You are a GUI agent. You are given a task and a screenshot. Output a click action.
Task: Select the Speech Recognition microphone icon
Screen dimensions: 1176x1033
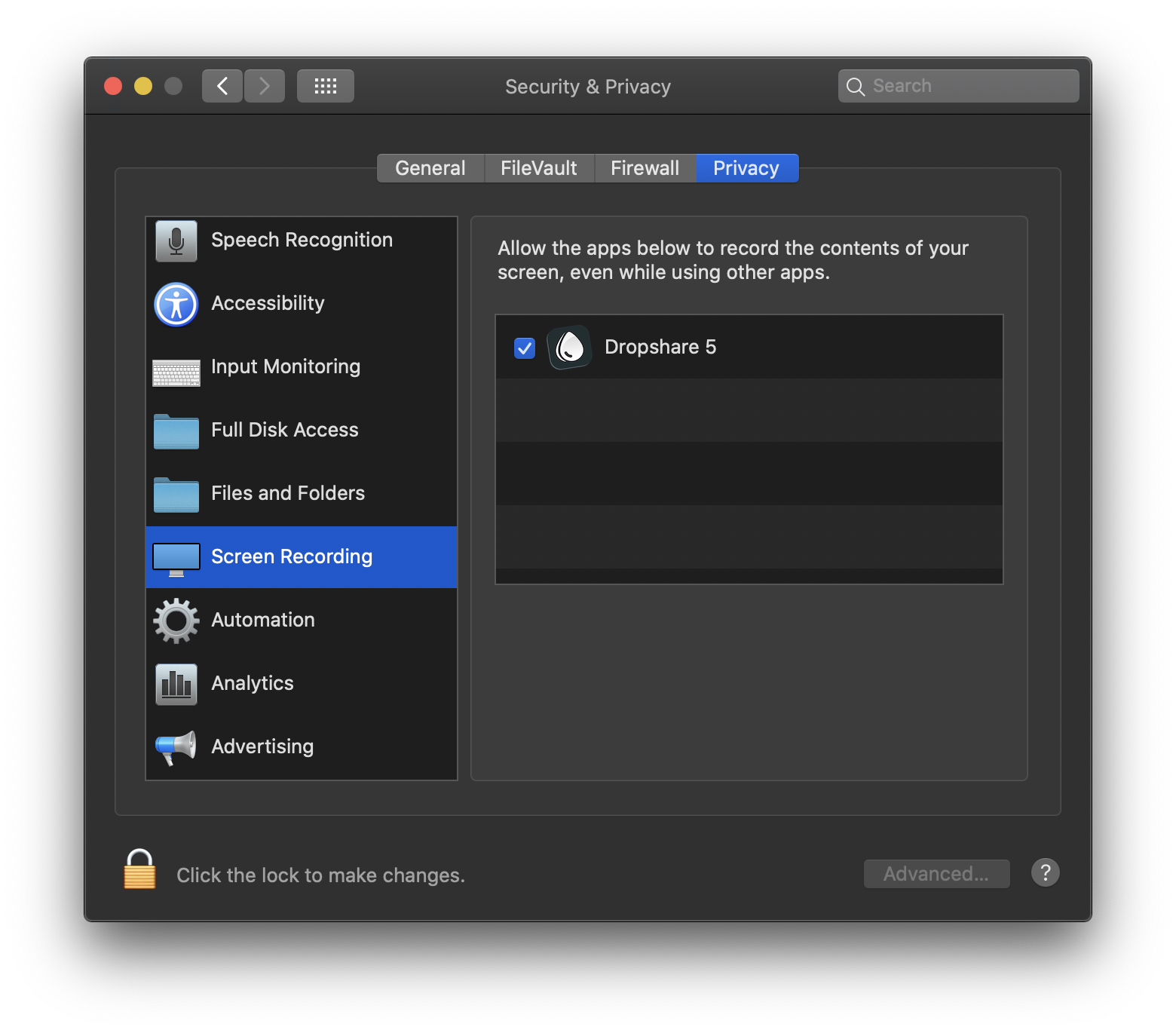pos(175,241)
